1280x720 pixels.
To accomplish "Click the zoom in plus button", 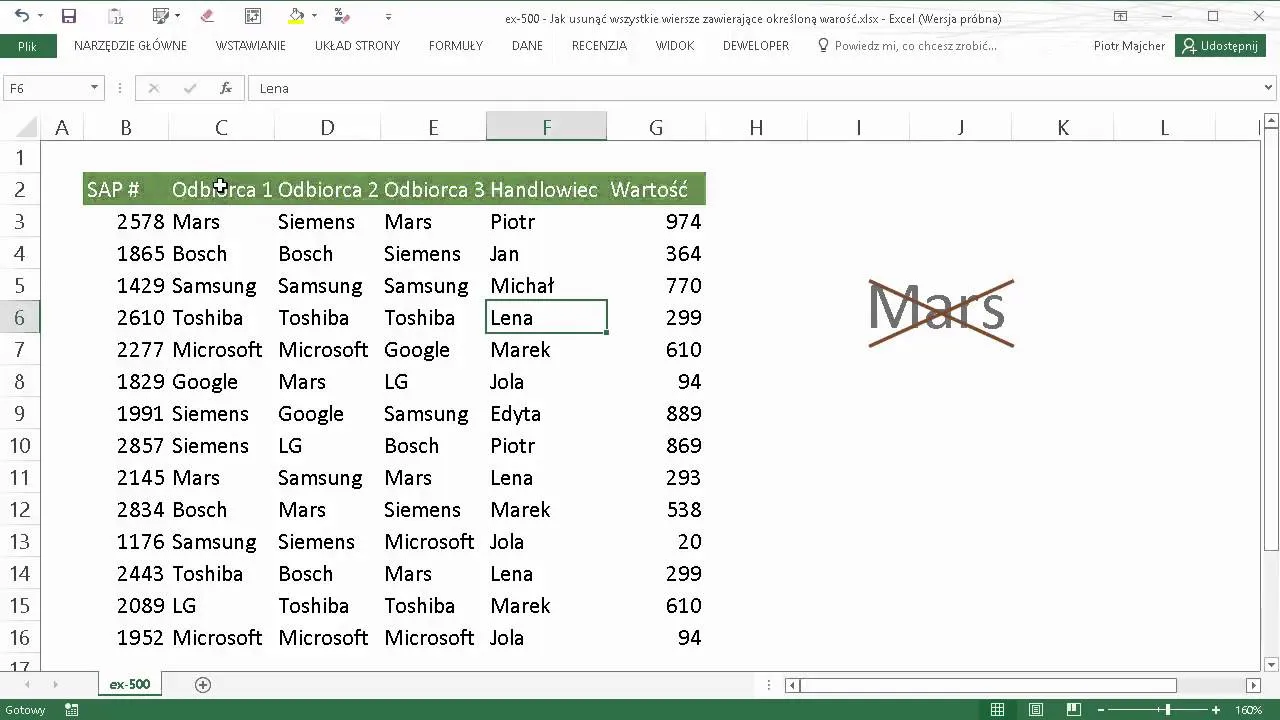I will coord(1216,710).
